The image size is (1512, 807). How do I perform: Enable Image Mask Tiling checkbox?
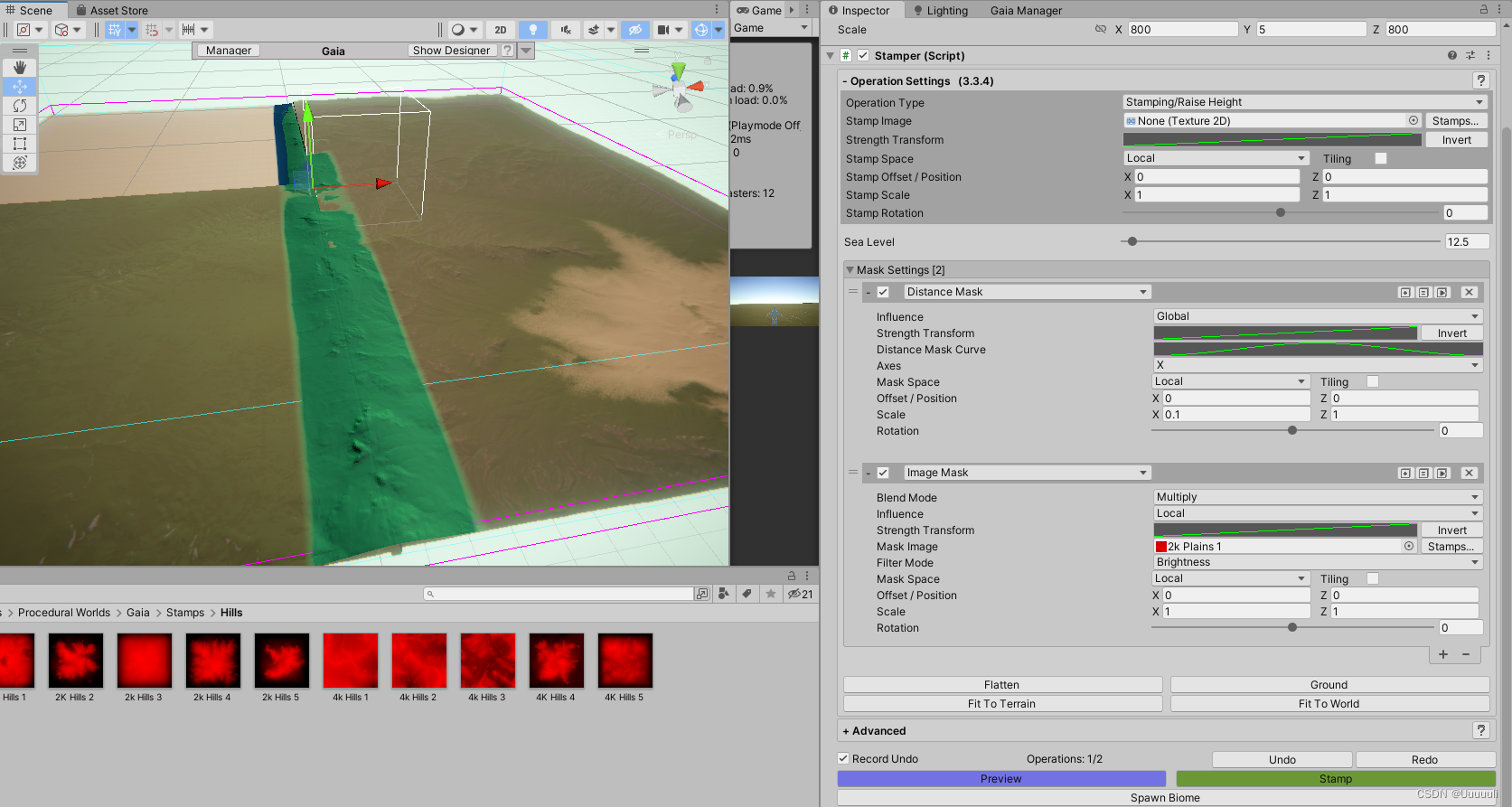pos(1373,578)
